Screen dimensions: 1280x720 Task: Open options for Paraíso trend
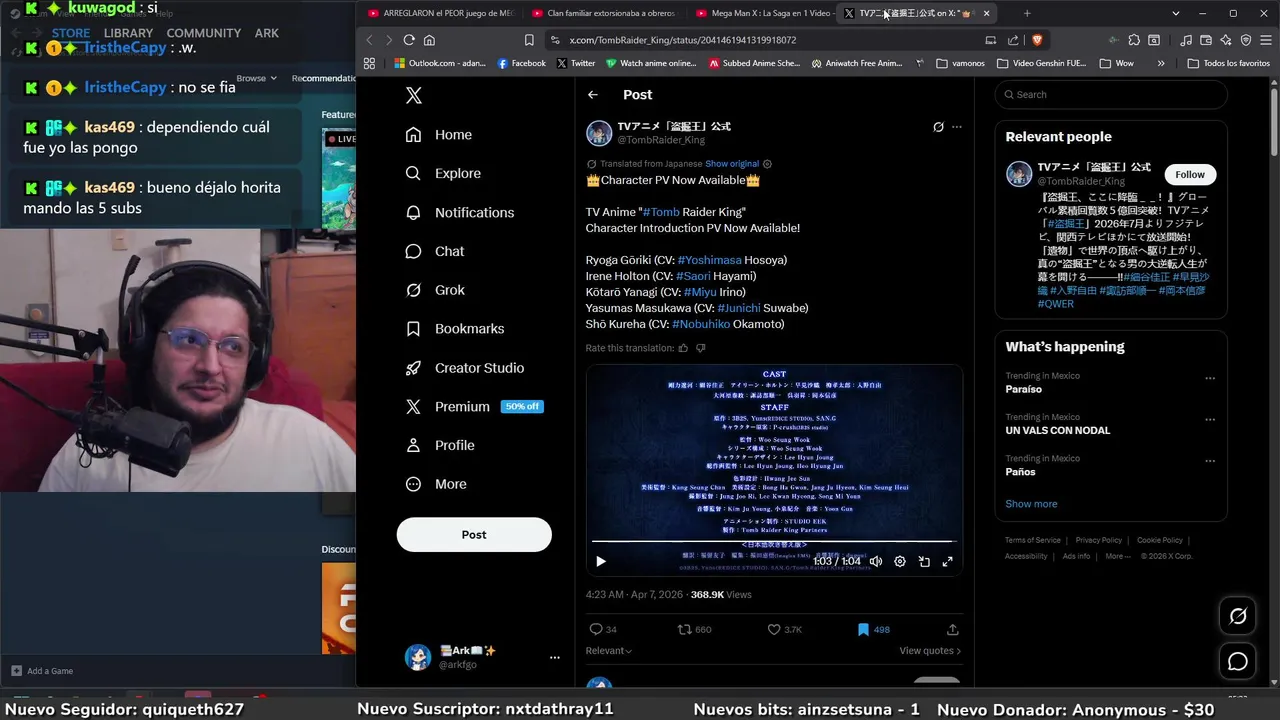(x=1210, y=378)
